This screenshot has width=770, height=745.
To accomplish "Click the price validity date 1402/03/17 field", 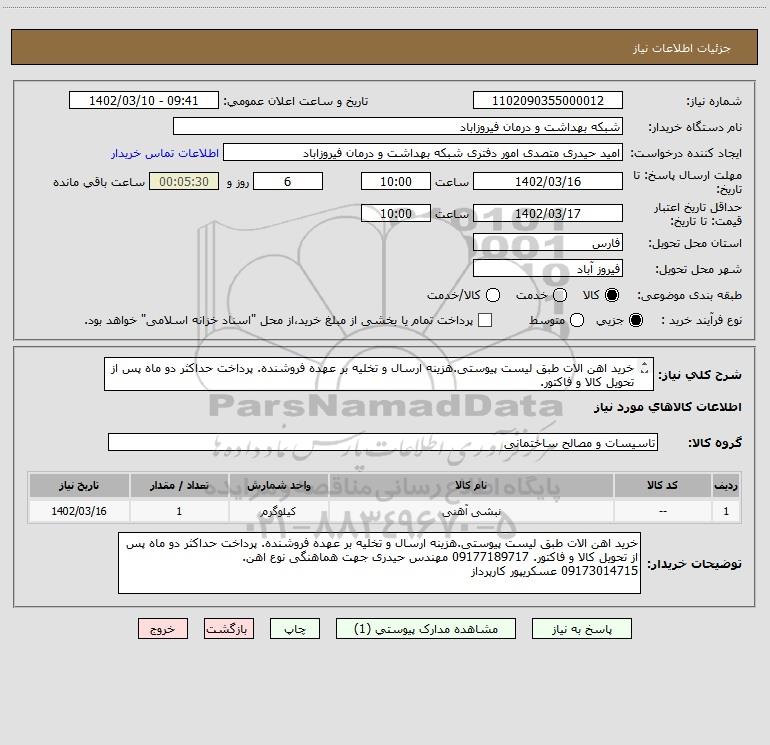I will (548, 213).
